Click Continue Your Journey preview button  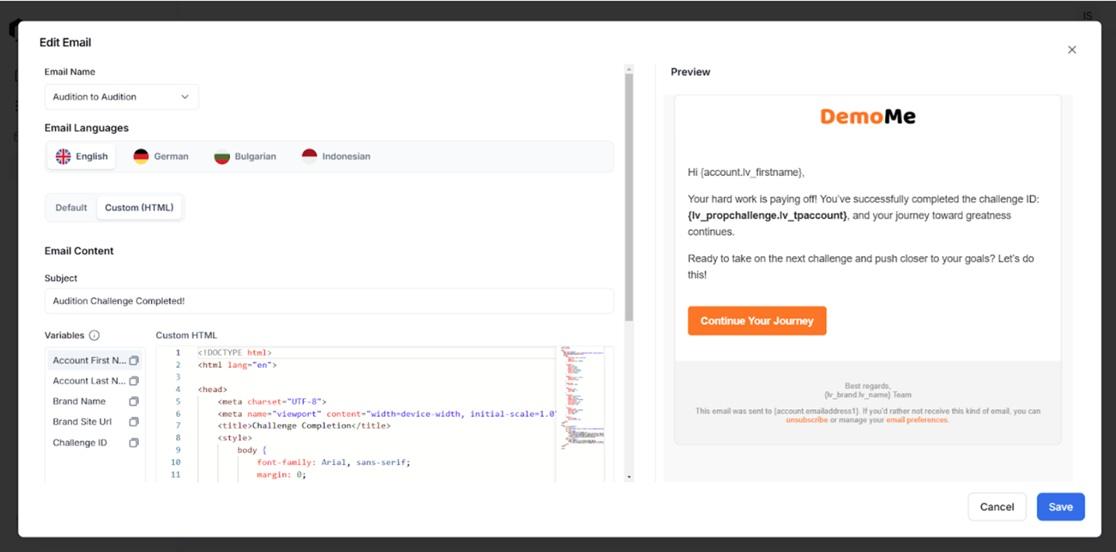click(757, 321)
